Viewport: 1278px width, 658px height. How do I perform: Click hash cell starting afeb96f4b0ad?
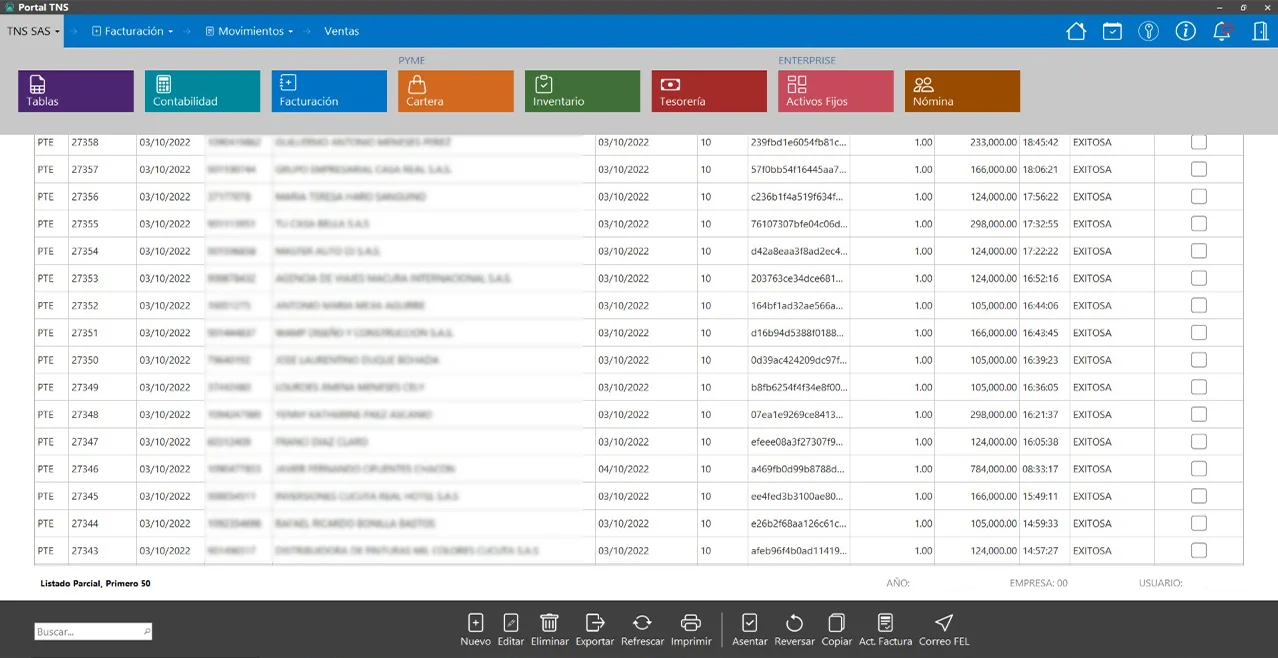pyautogui.click(x=799, y=550)
